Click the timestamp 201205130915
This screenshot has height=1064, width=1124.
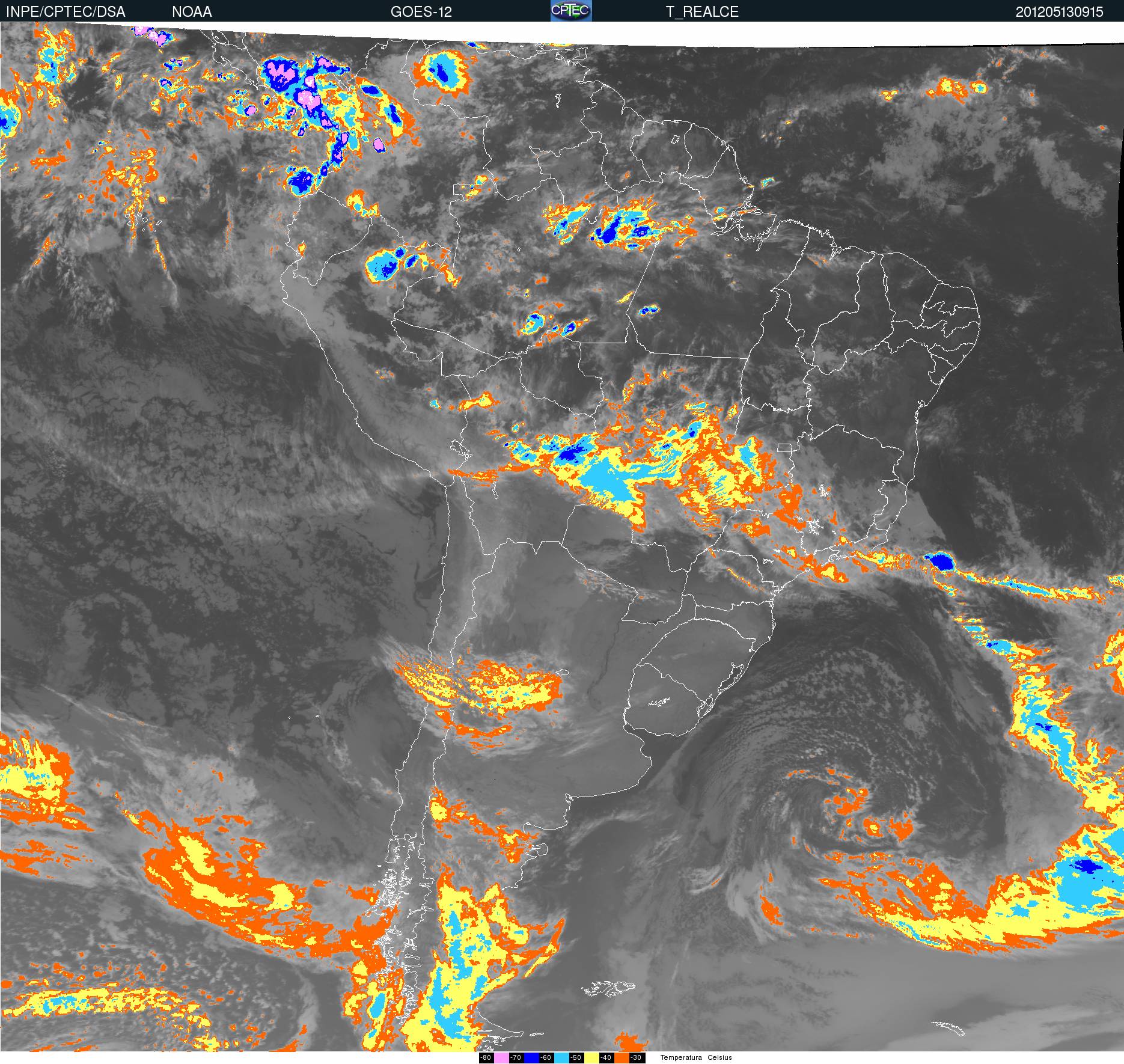pyautogui.click(x=1060, y=11)
